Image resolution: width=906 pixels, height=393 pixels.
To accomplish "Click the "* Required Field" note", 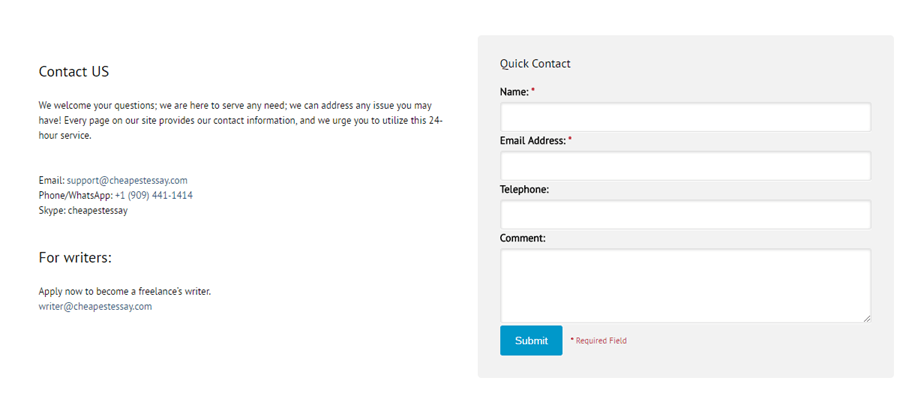I will pyautogui.click(x=599, y=341).
